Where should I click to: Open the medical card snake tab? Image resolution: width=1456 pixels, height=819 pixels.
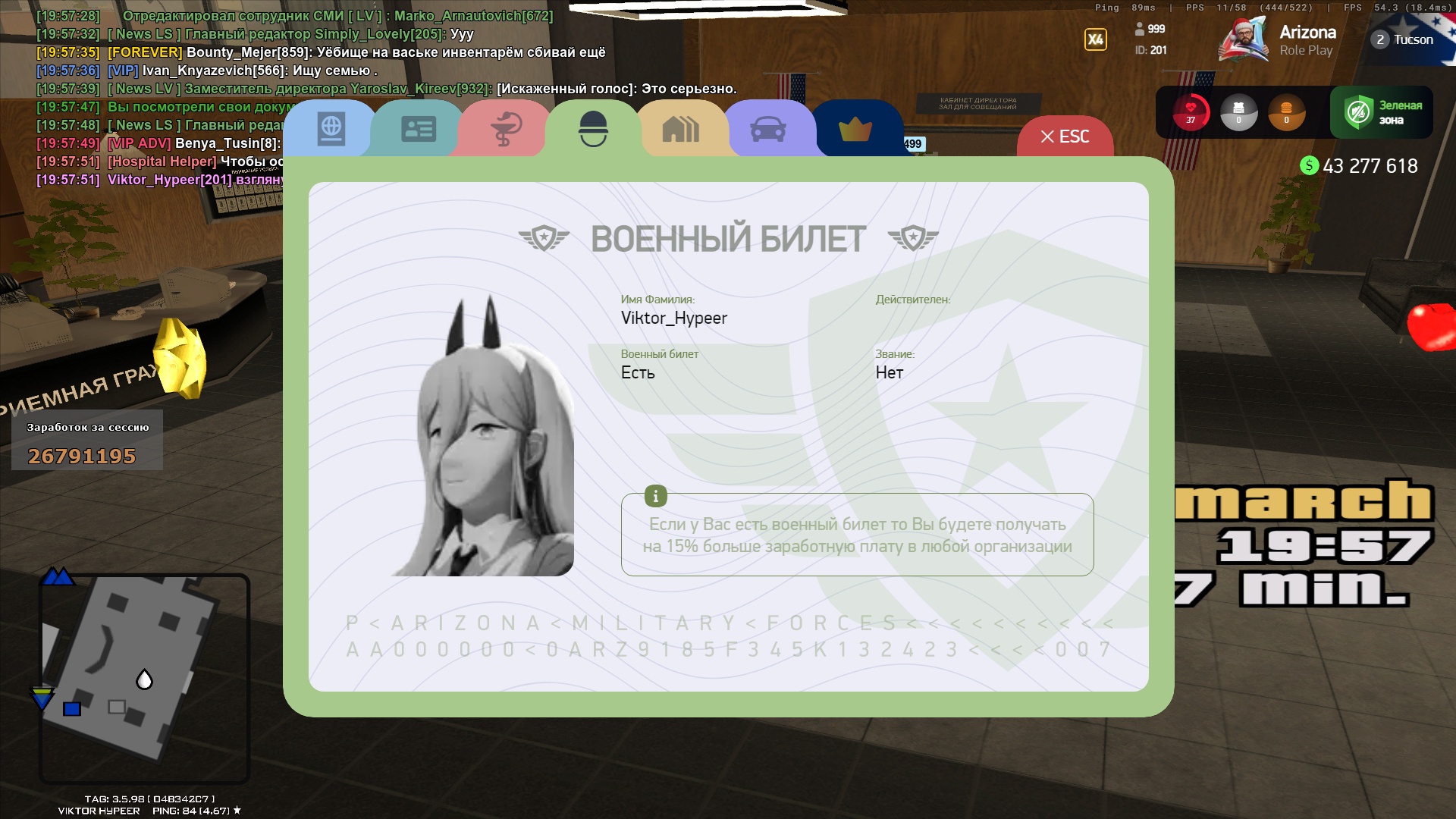click(505, 129)
